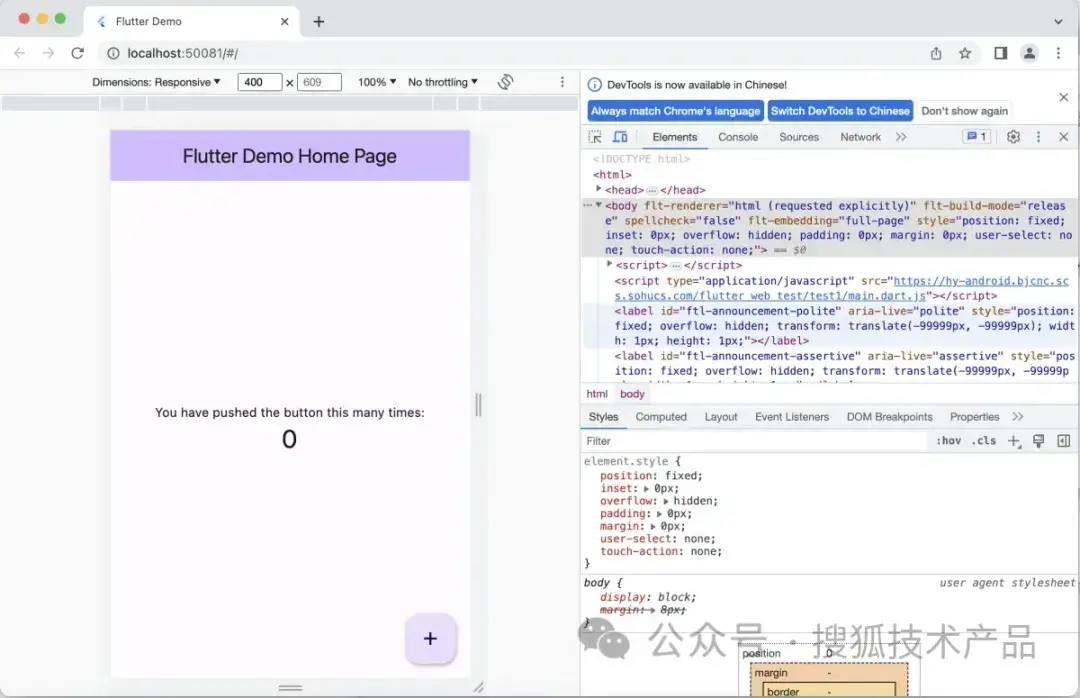Open the Layout tab

click(720, 417)
